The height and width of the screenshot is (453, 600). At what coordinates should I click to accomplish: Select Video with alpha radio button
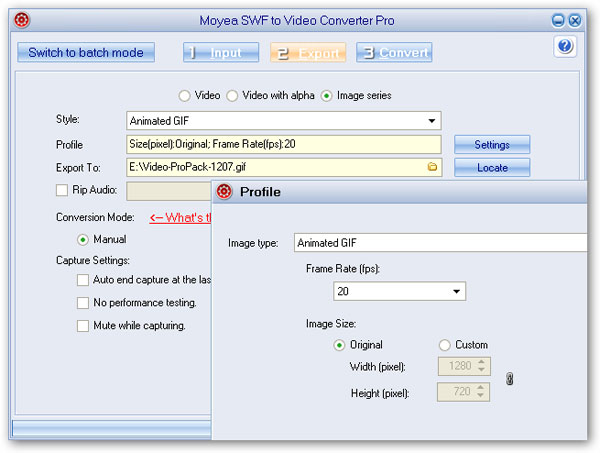coord(232,96)
